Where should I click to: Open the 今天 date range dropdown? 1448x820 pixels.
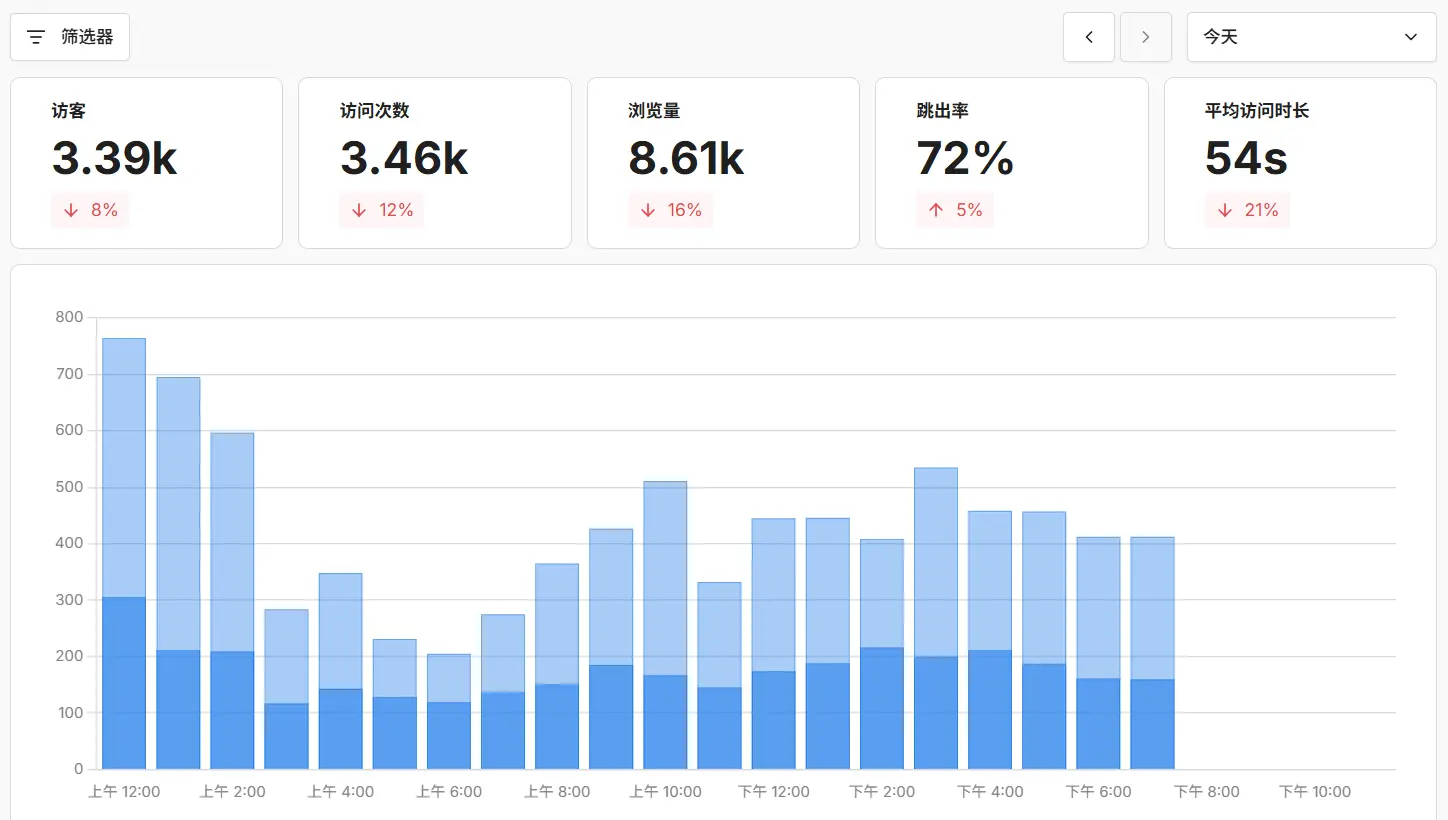tap(1312, 37)
